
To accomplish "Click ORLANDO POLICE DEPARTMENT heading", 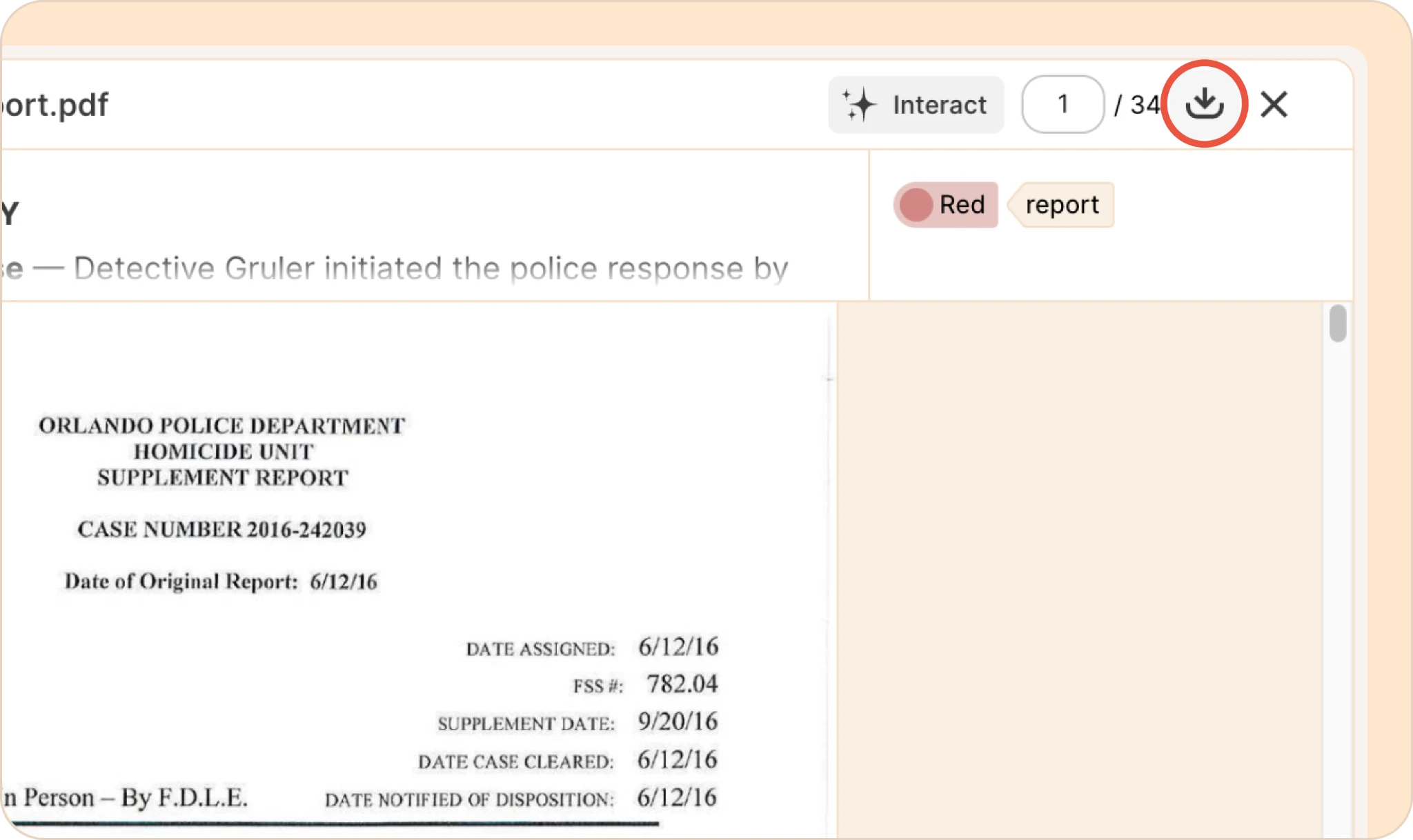I will pos(221,426).
